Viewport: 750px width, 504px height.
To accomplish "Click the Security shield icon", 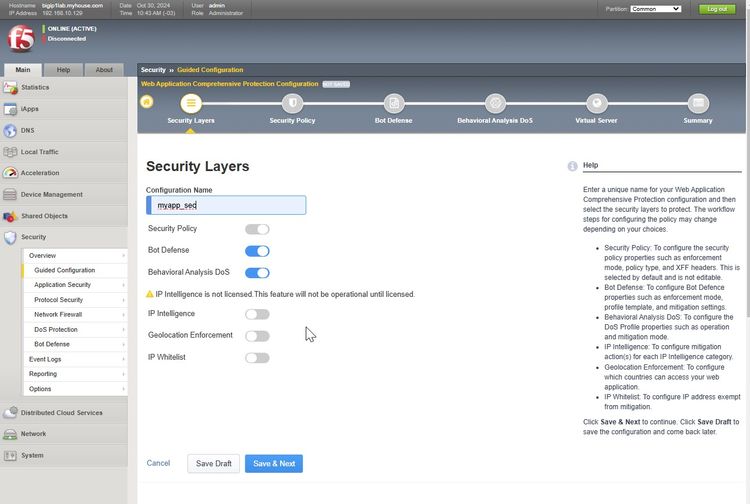I will pos(10,238).
